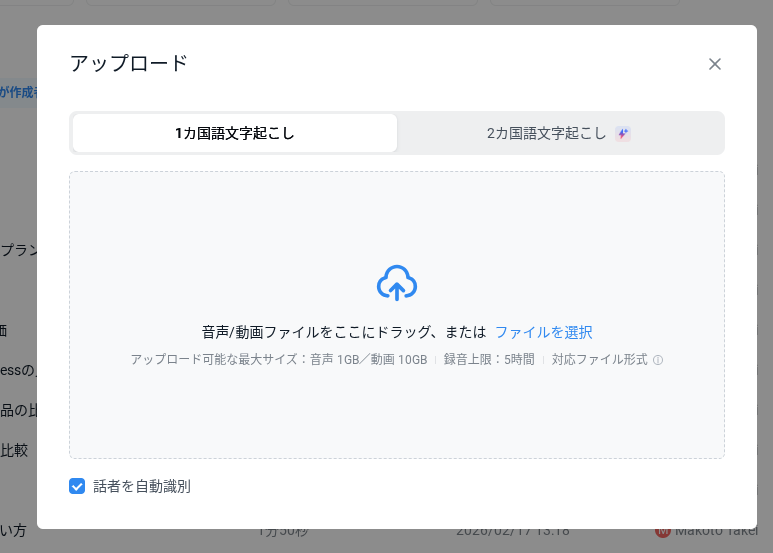
Task: Click the アップロード dialog title
Action: (129, 63)
